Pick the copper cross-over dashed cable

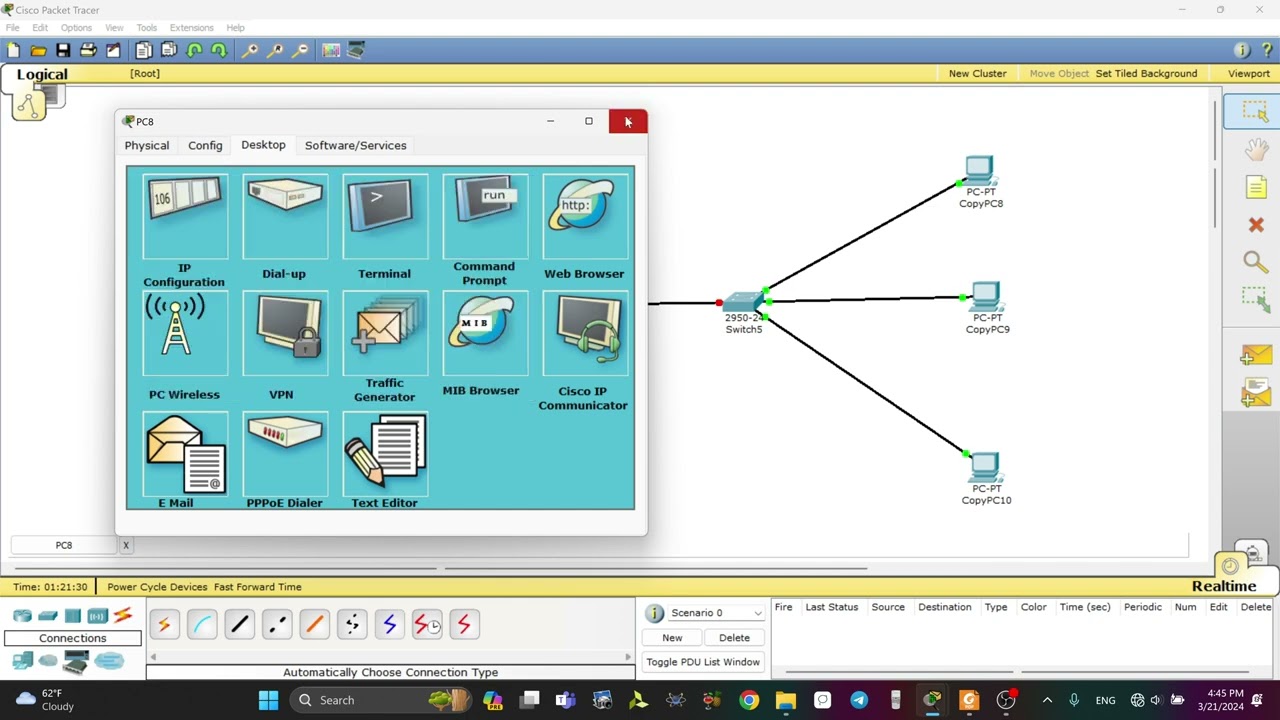277,625
